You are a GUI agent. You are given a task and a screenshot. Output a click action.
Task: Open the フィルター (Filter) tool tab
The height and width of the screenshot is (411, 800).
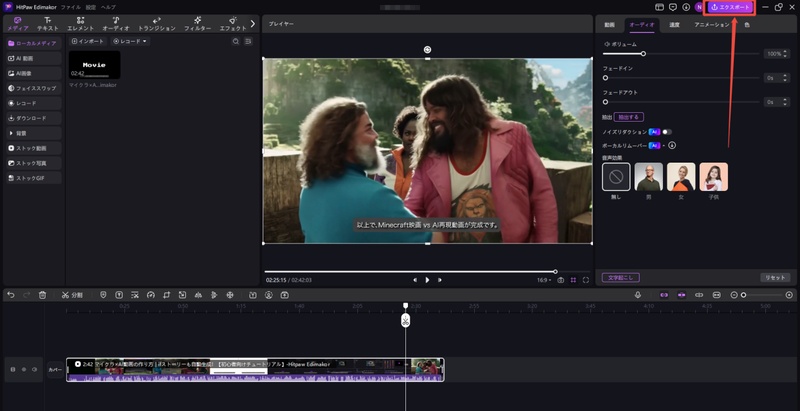197,24
